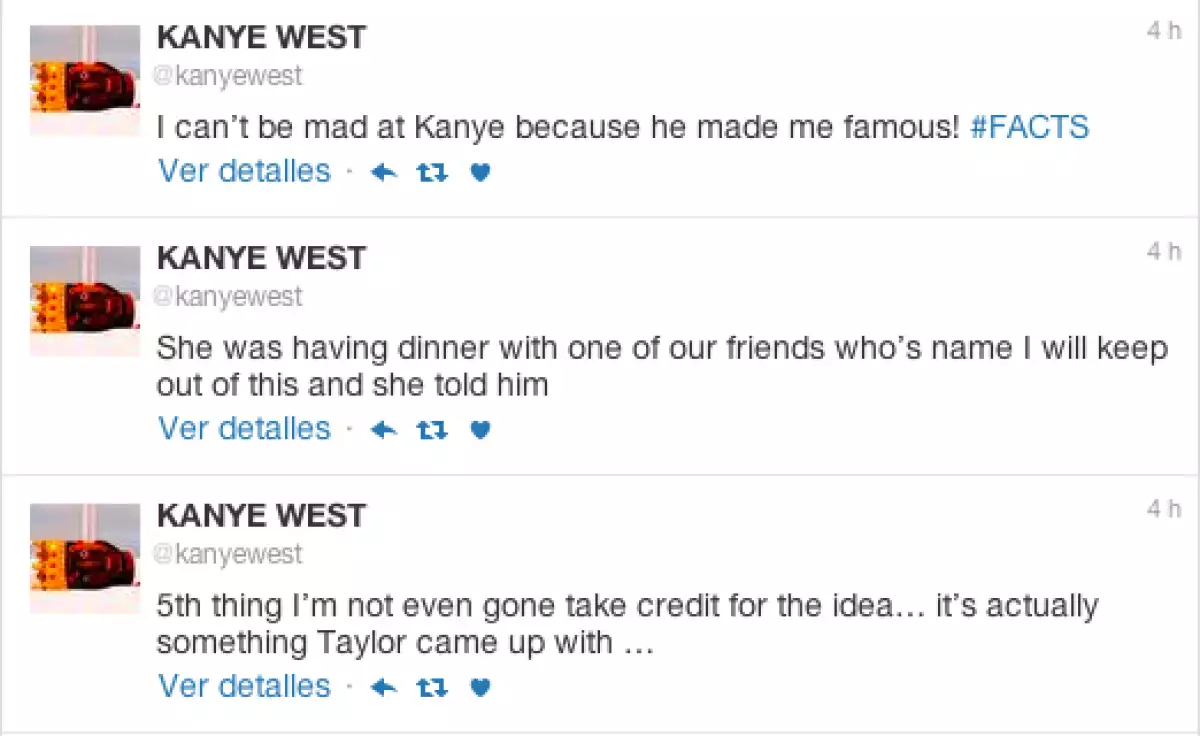Toggle favorite on the bottom tweet

tap(479, 687)
